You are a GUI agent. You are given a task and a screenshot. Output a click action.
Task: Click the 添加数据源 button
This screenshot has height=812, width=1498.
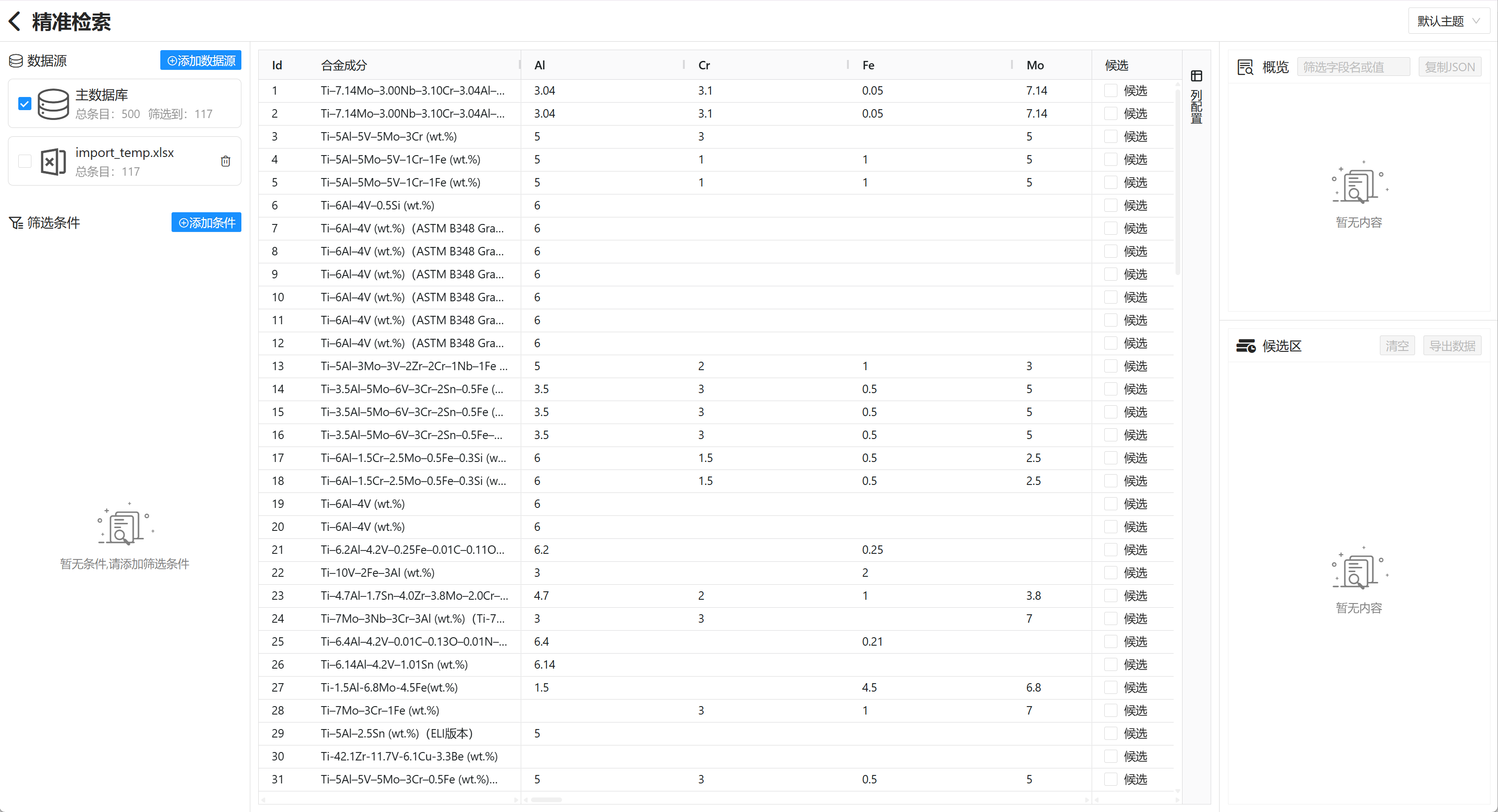pyautogui.click(x=201, y=60)
